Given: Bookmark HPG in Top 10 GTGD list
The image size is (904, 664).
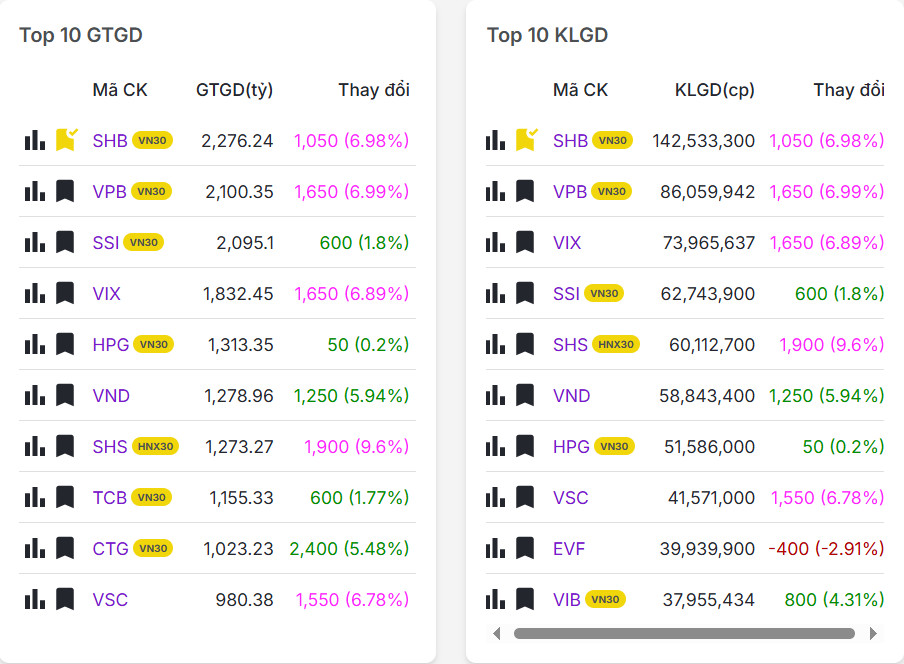Looking at the screenshot, I should pos(65,344).
